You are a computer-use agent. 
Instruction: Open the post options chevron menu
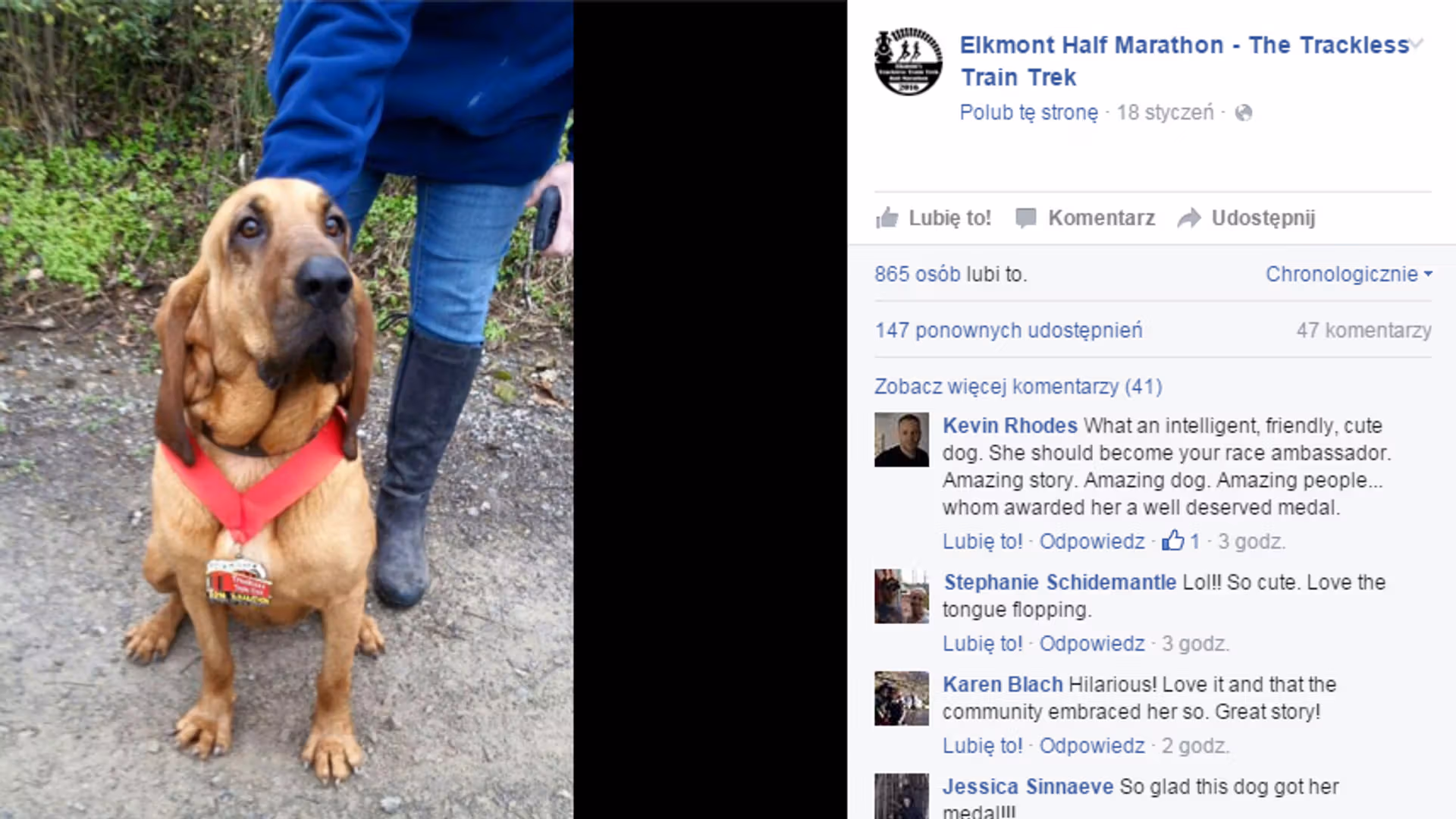1417,43
